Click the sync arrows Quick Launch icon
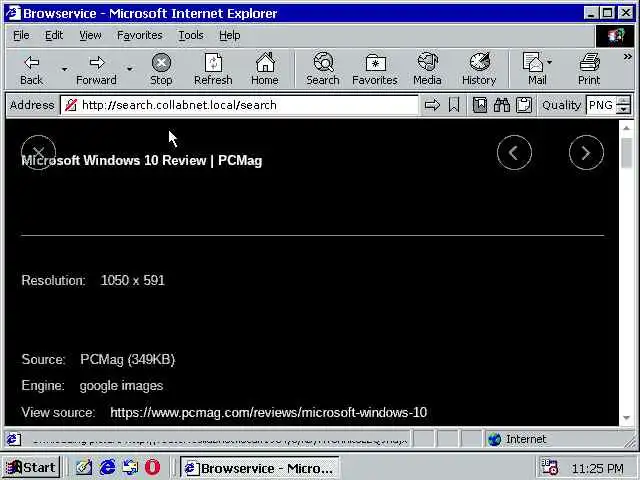The image size is (640, 480). pos(130,467)
